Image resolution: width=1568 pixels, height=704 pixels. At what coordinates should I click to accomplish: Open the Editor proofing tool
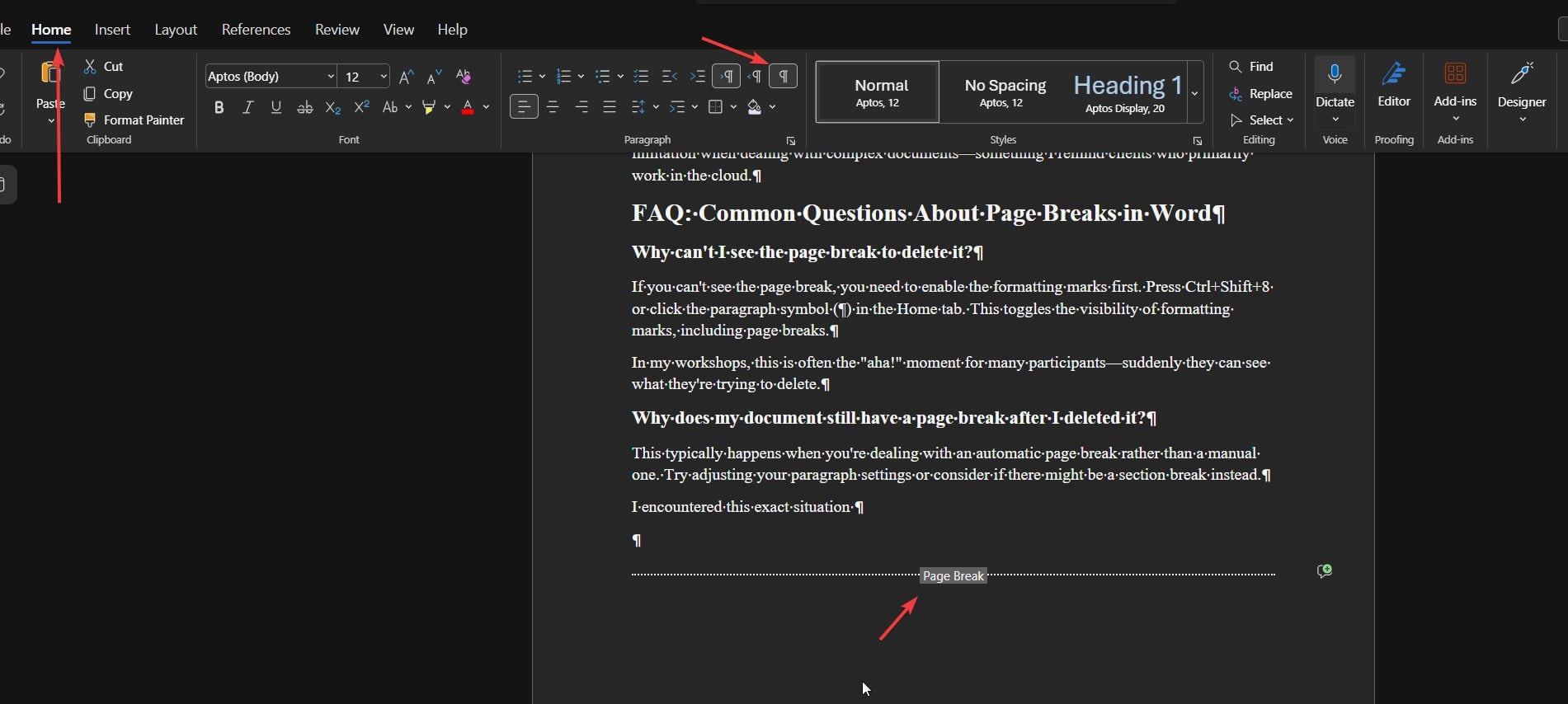click(x=1394, y=85)
